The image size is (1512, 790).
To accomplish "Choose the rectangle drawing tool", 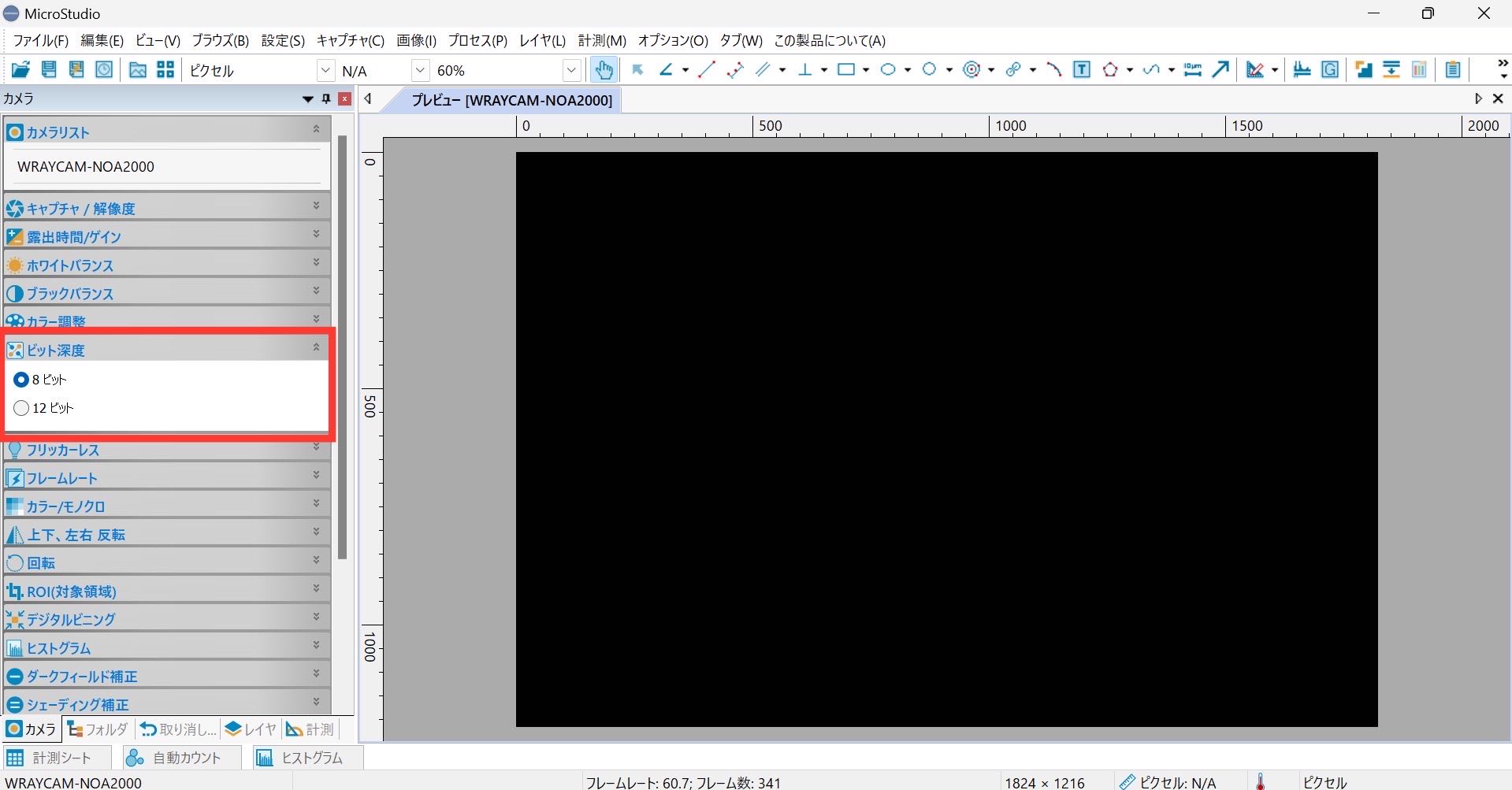I will [x=845, y=70].
